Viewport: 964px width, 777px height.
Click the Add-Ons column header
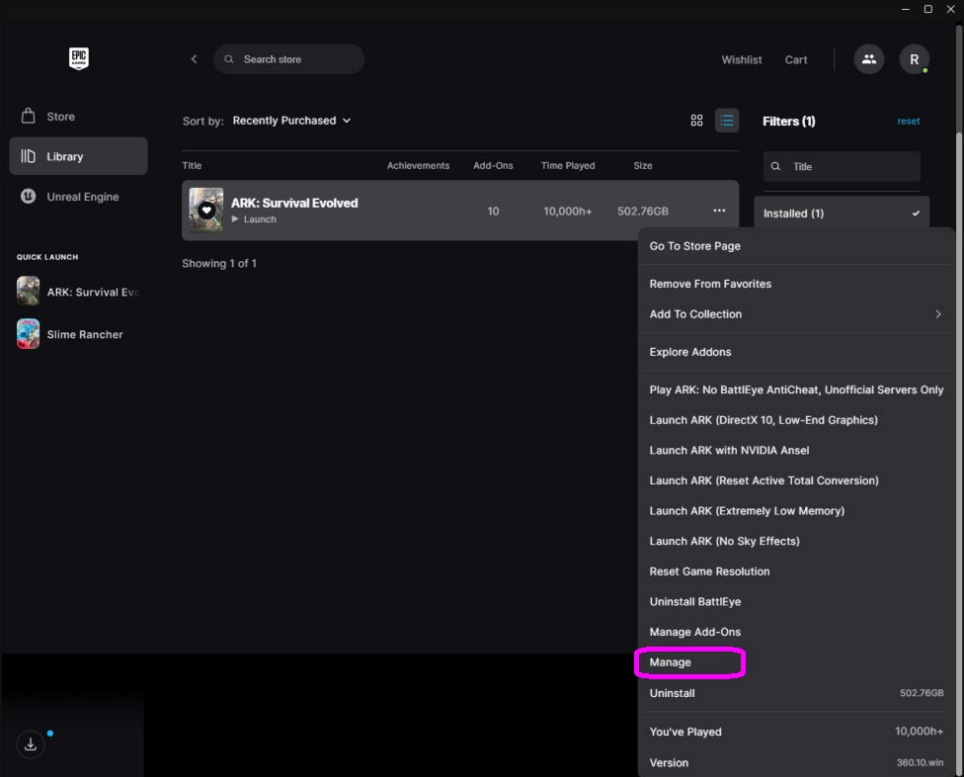[493, 165]
